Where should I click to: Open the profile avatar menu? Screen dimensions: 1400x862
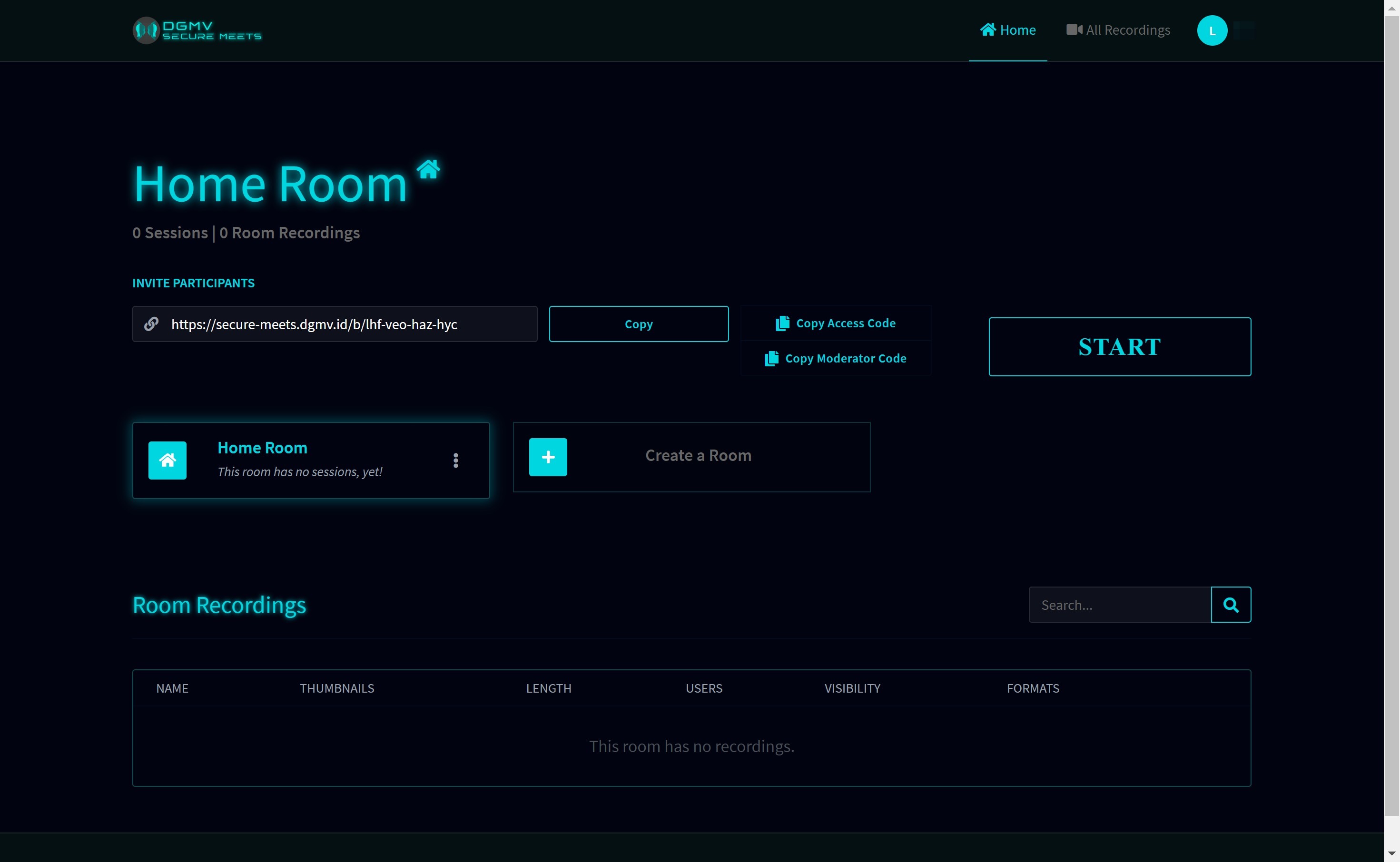pos(1211,30)
